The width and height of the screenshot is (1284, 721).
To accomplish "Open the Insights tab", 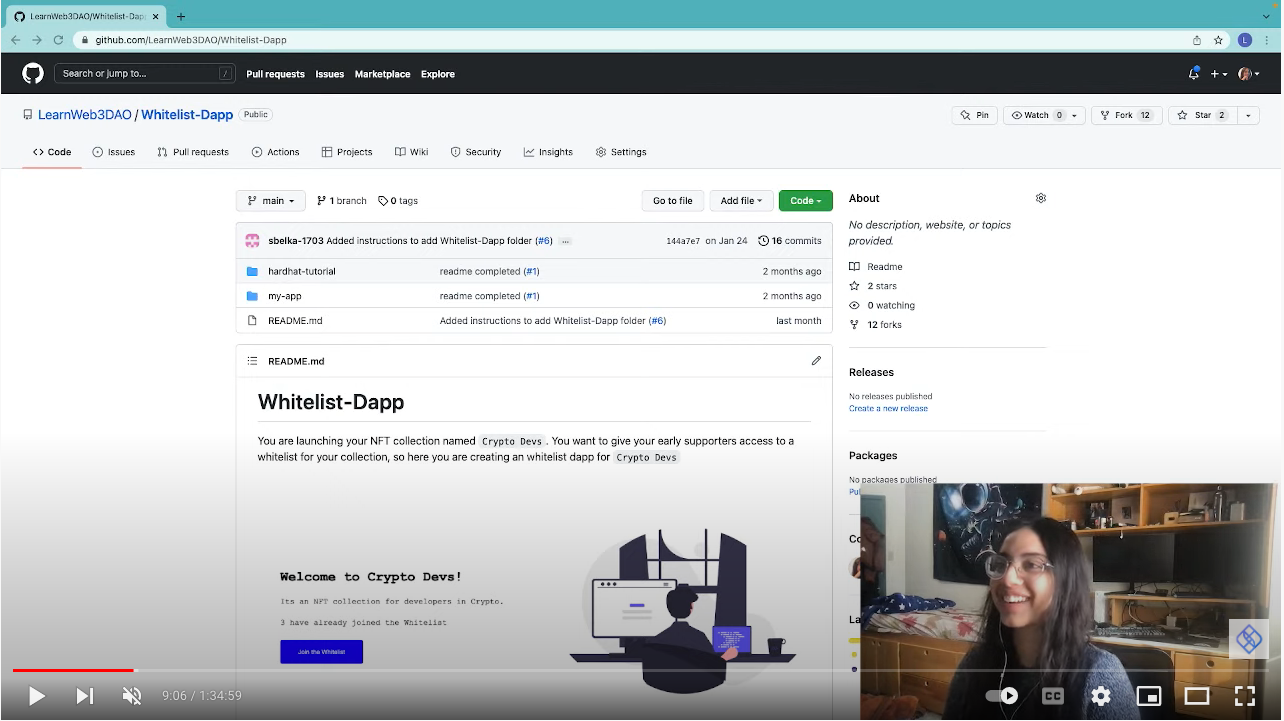I will tap(548, 152).
